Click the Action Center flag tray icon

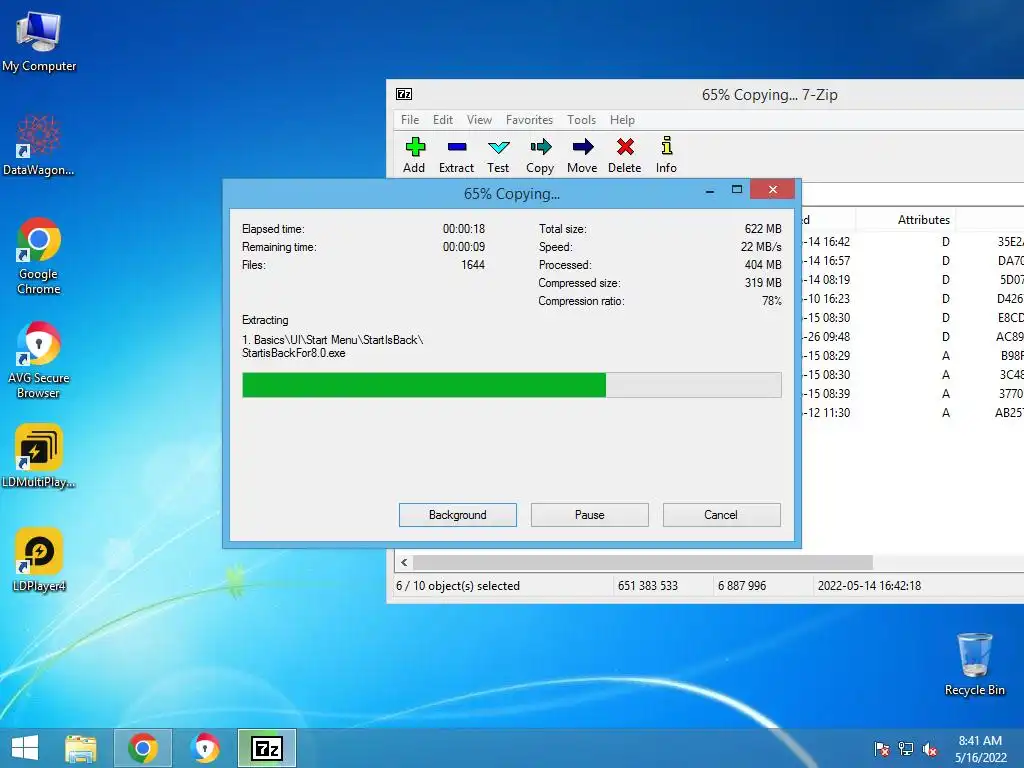[x=882, y=749]
